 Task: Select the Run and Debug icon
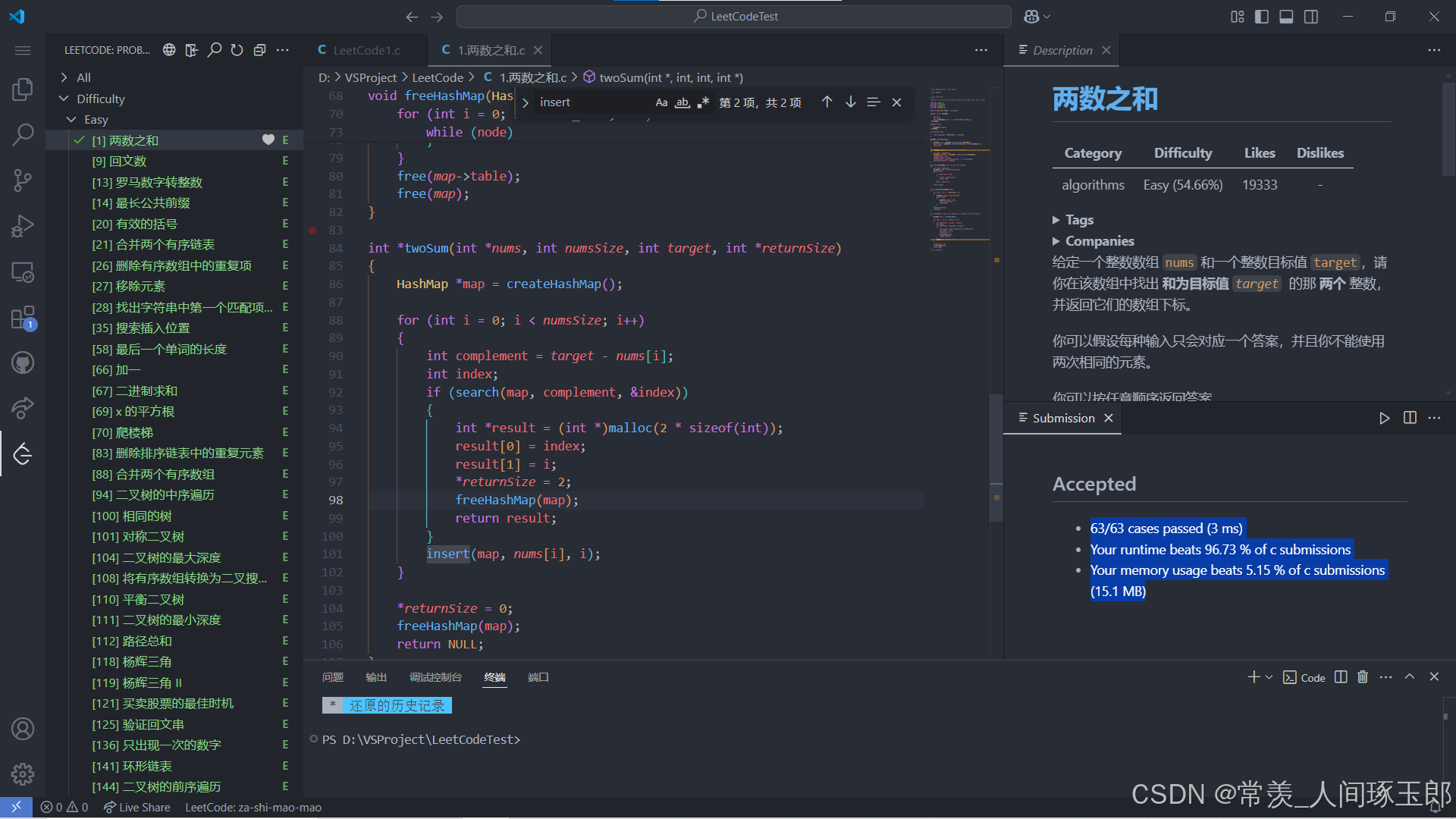tap(23, 225)
